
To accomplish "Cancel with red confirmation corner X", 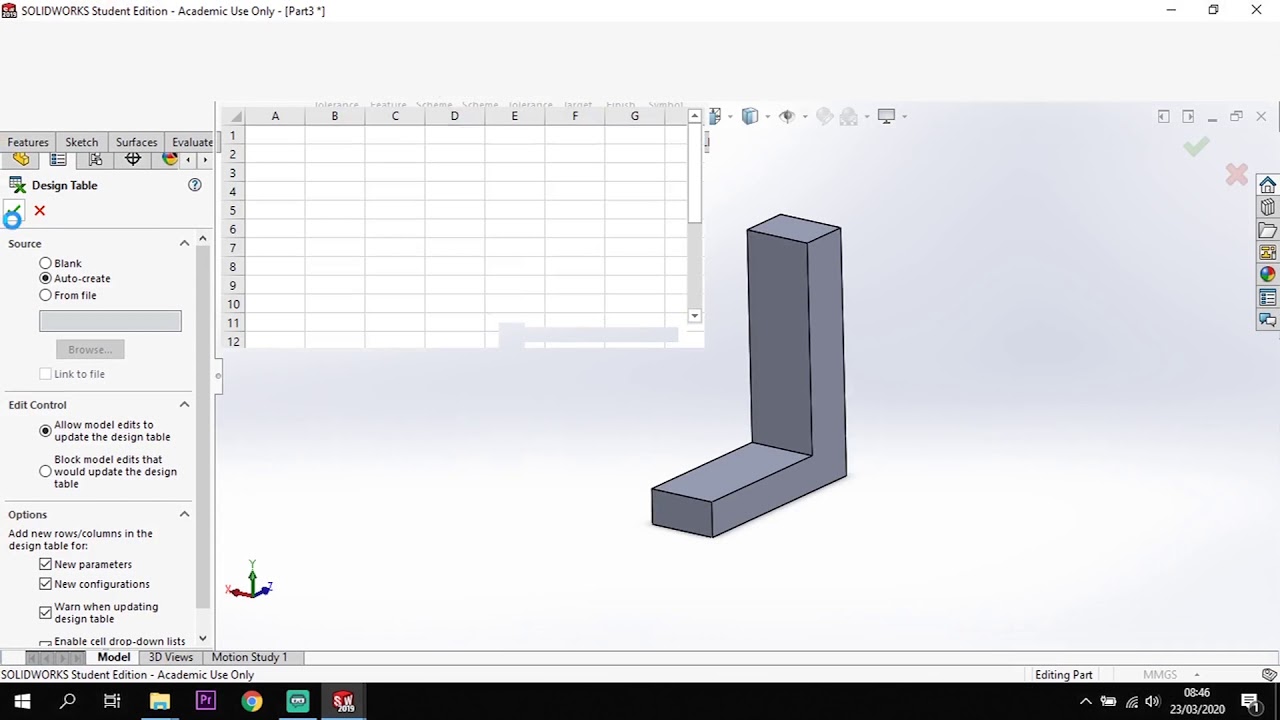I will point(1237,175).
